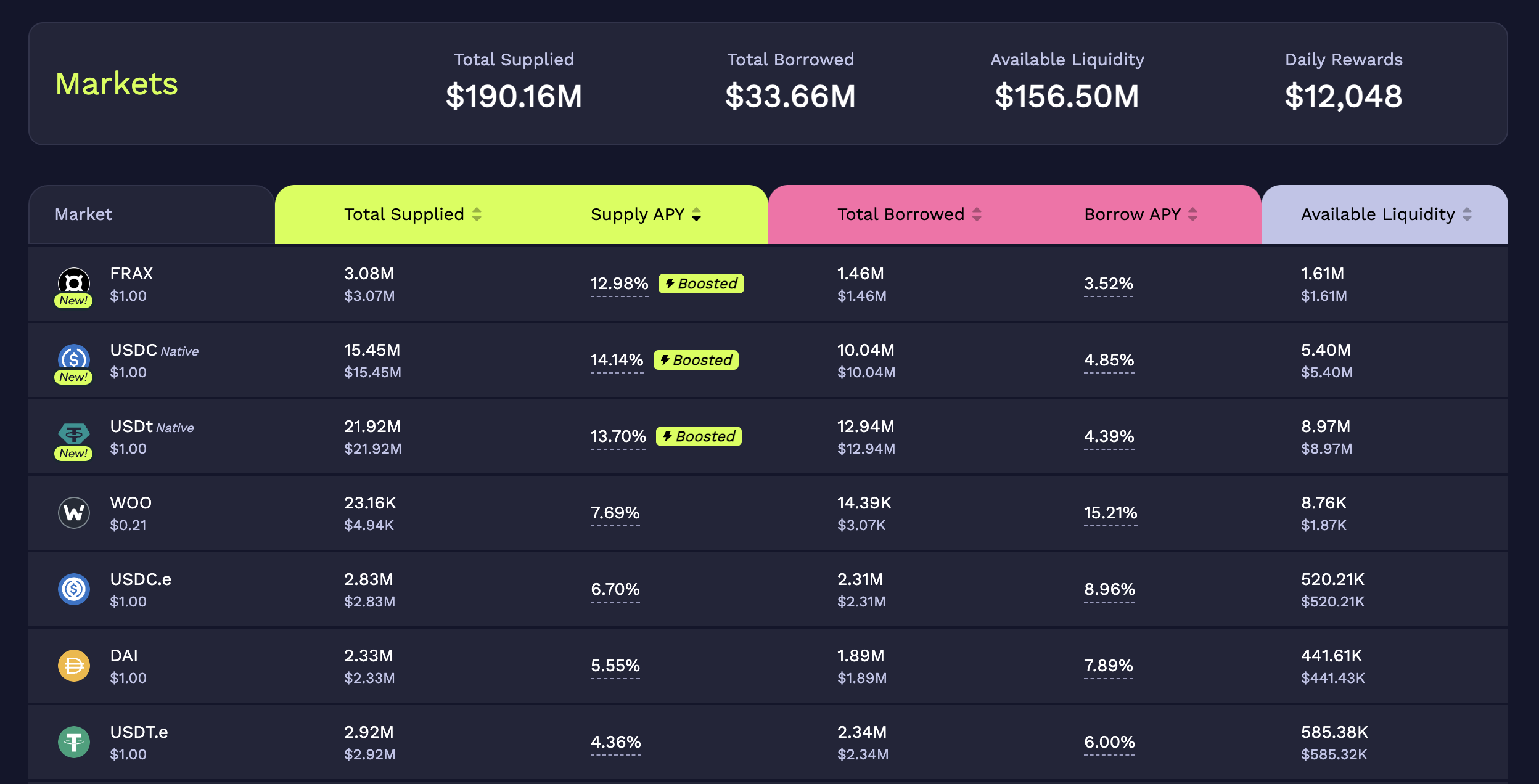
Task: Click the WOO token logo
Action: (x=74, y=513)
